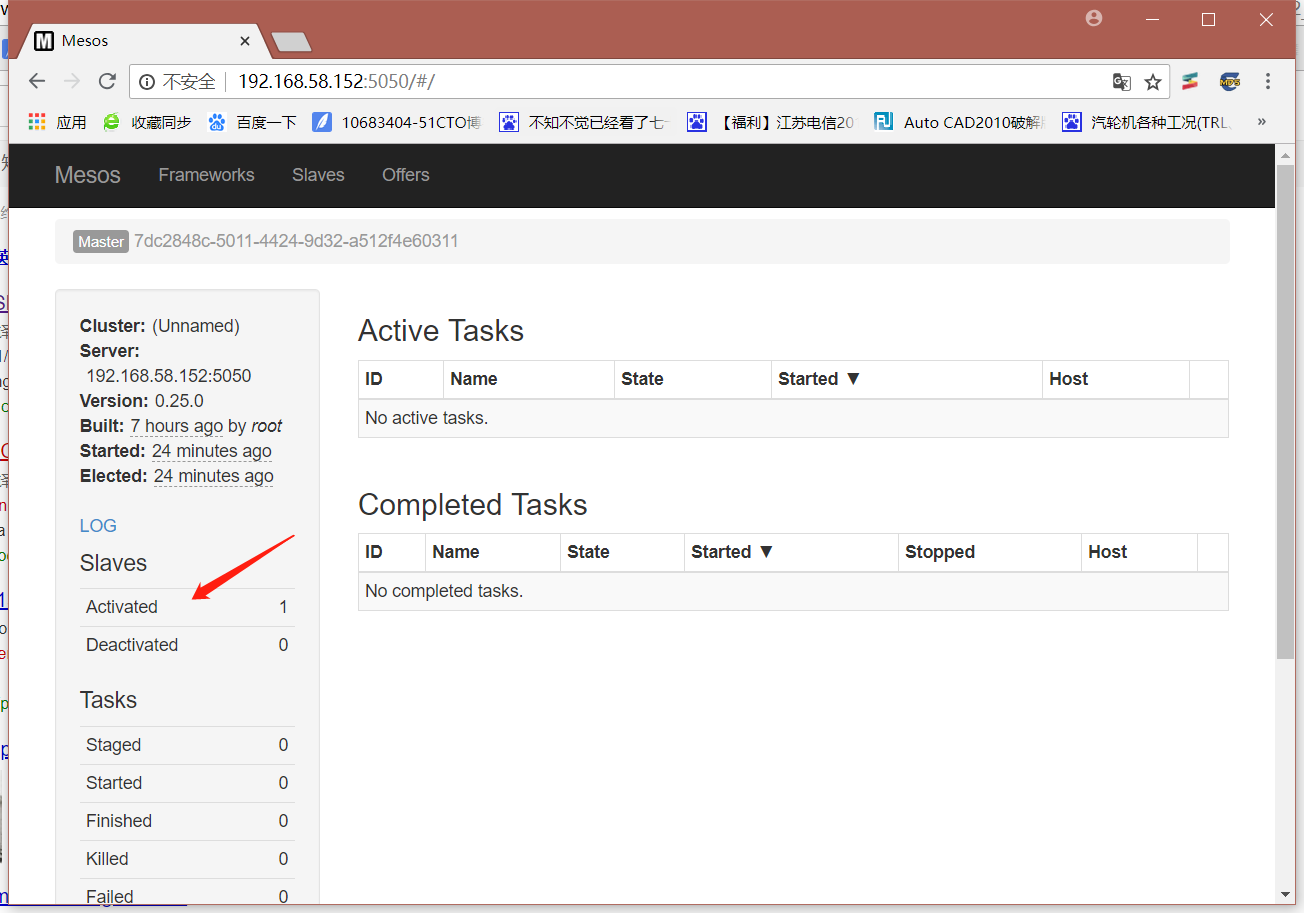Bookmark this page with the star icon
The image size is (1304, 913).
tap(1153, 82)
